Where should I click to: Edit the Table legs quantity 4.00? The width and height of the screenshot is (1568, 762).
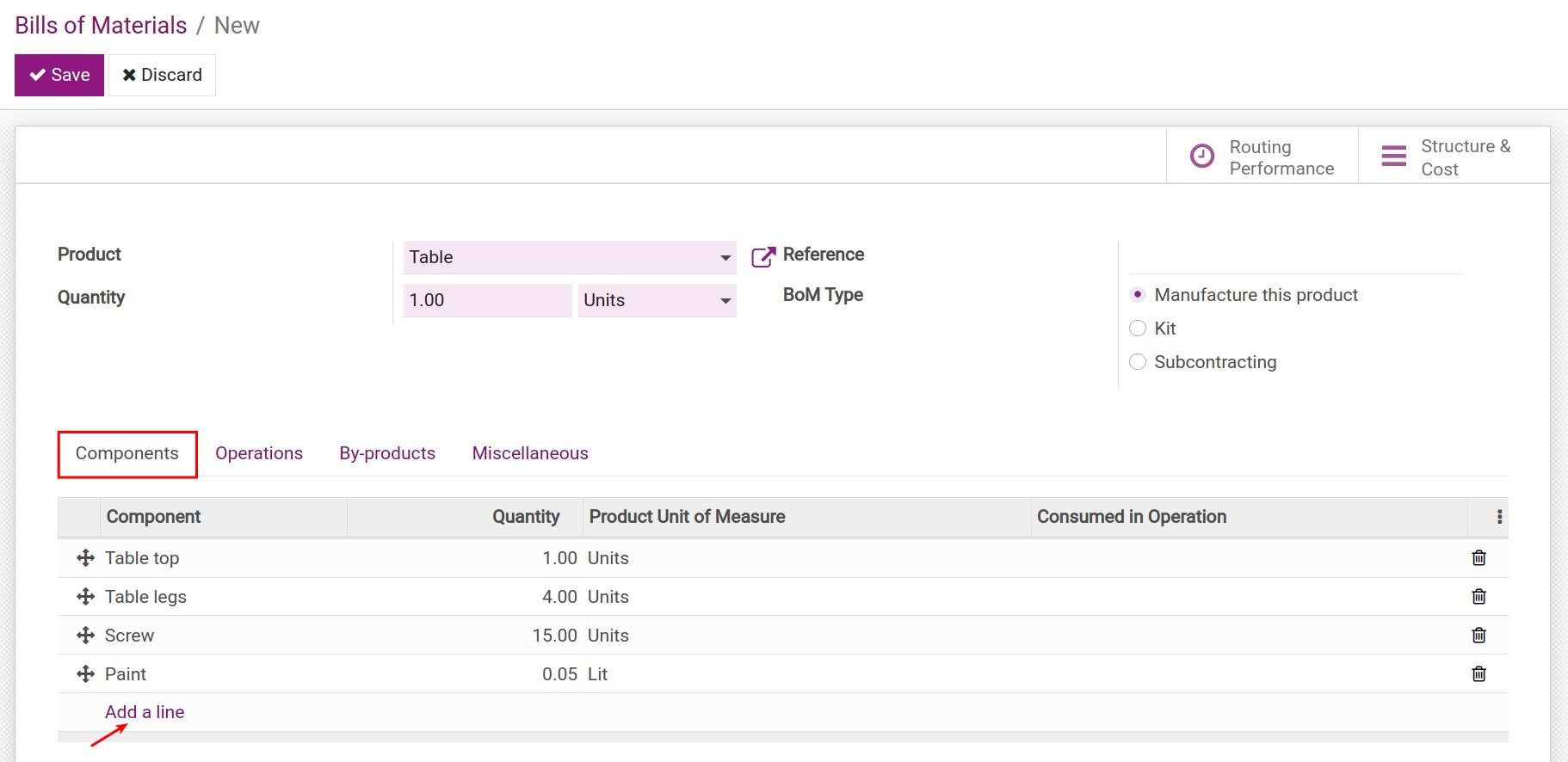tap(559, 597)
